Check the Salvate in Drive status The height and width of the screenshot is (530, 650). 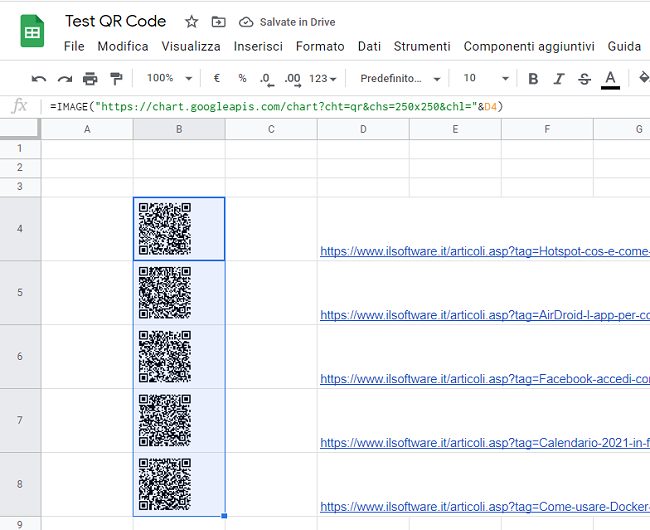pos(287,22)
